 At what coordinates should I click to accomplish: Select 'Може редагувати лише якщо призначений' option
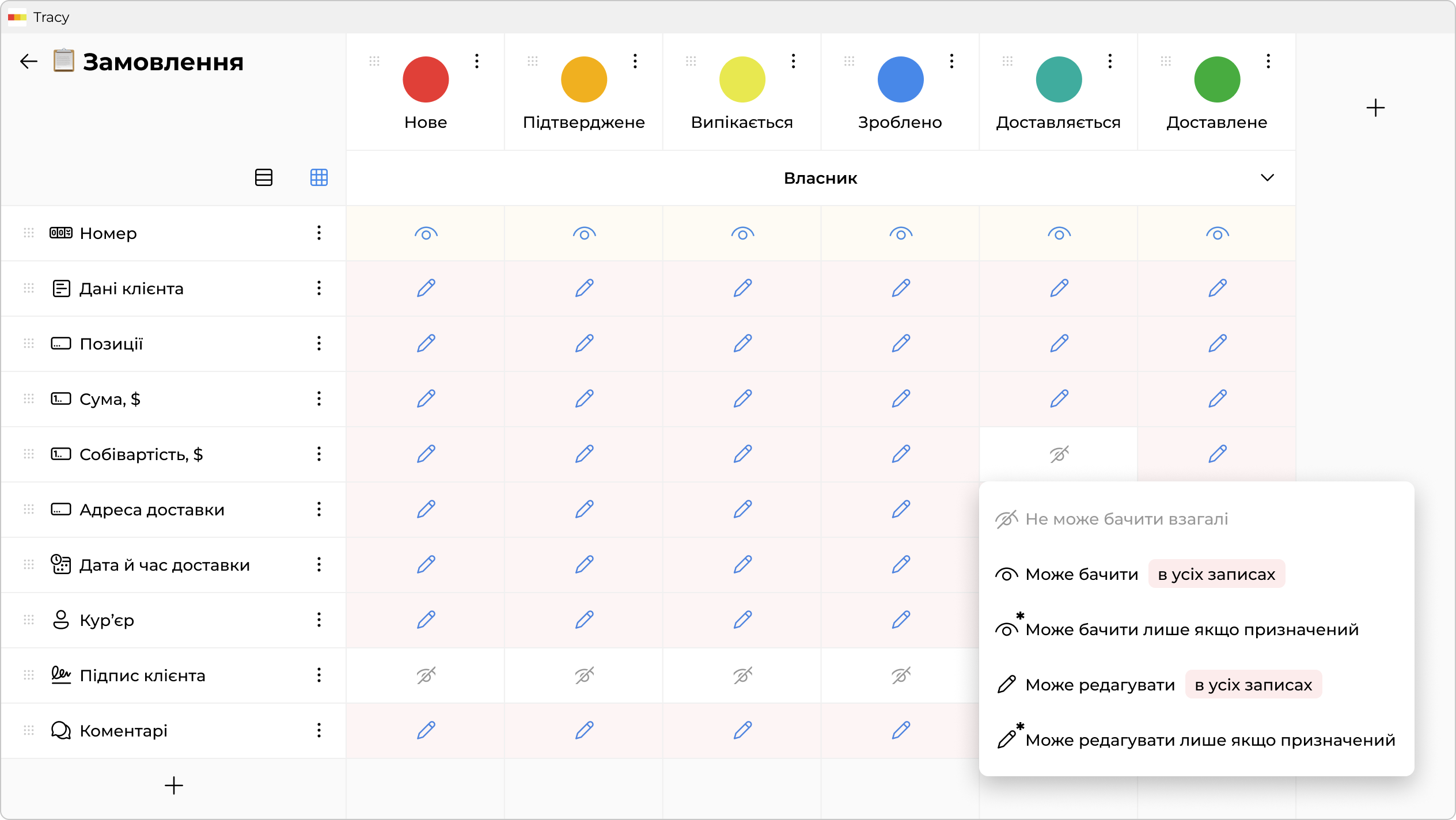(x=1209, y=740)
